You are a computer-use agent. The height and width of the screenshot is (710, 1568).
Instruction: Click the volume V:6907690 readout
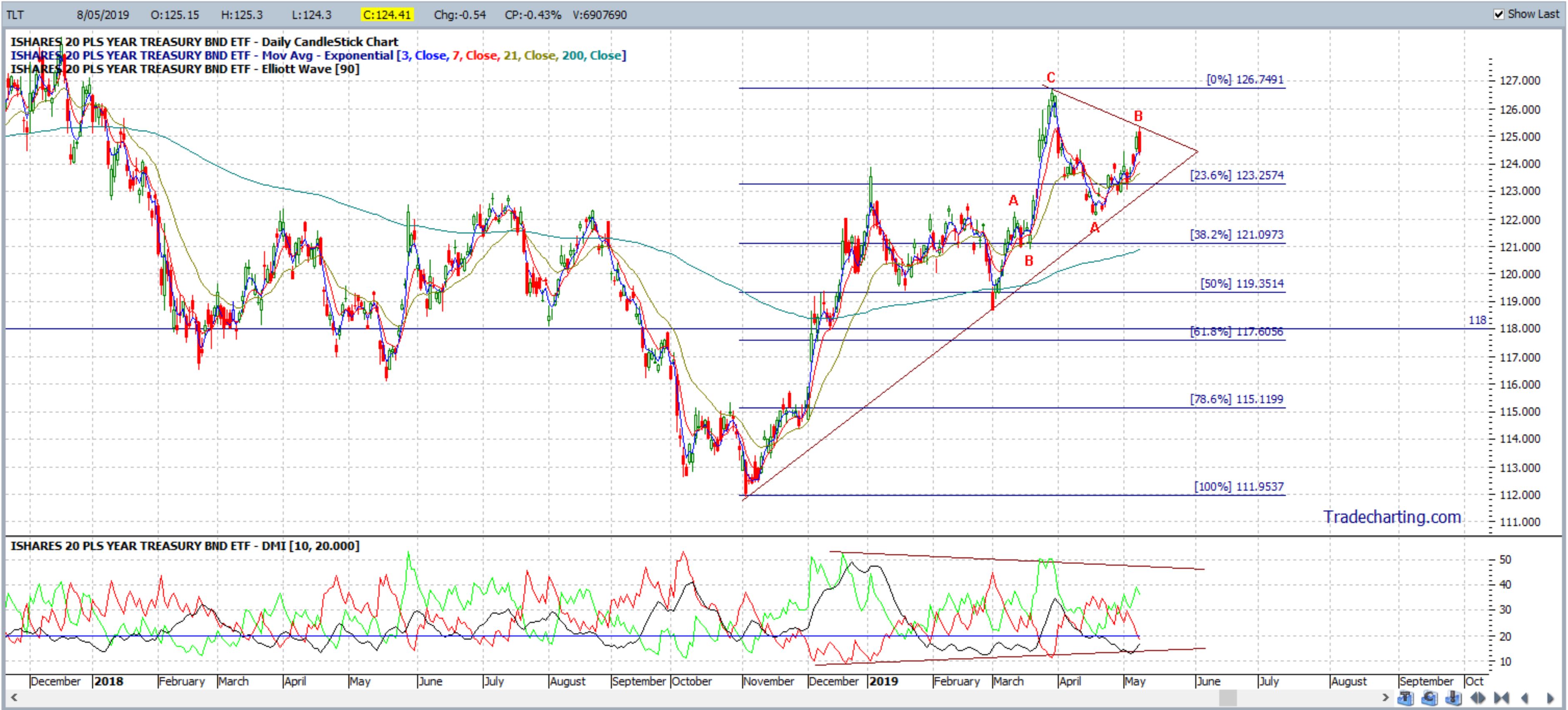coord(600,15)
